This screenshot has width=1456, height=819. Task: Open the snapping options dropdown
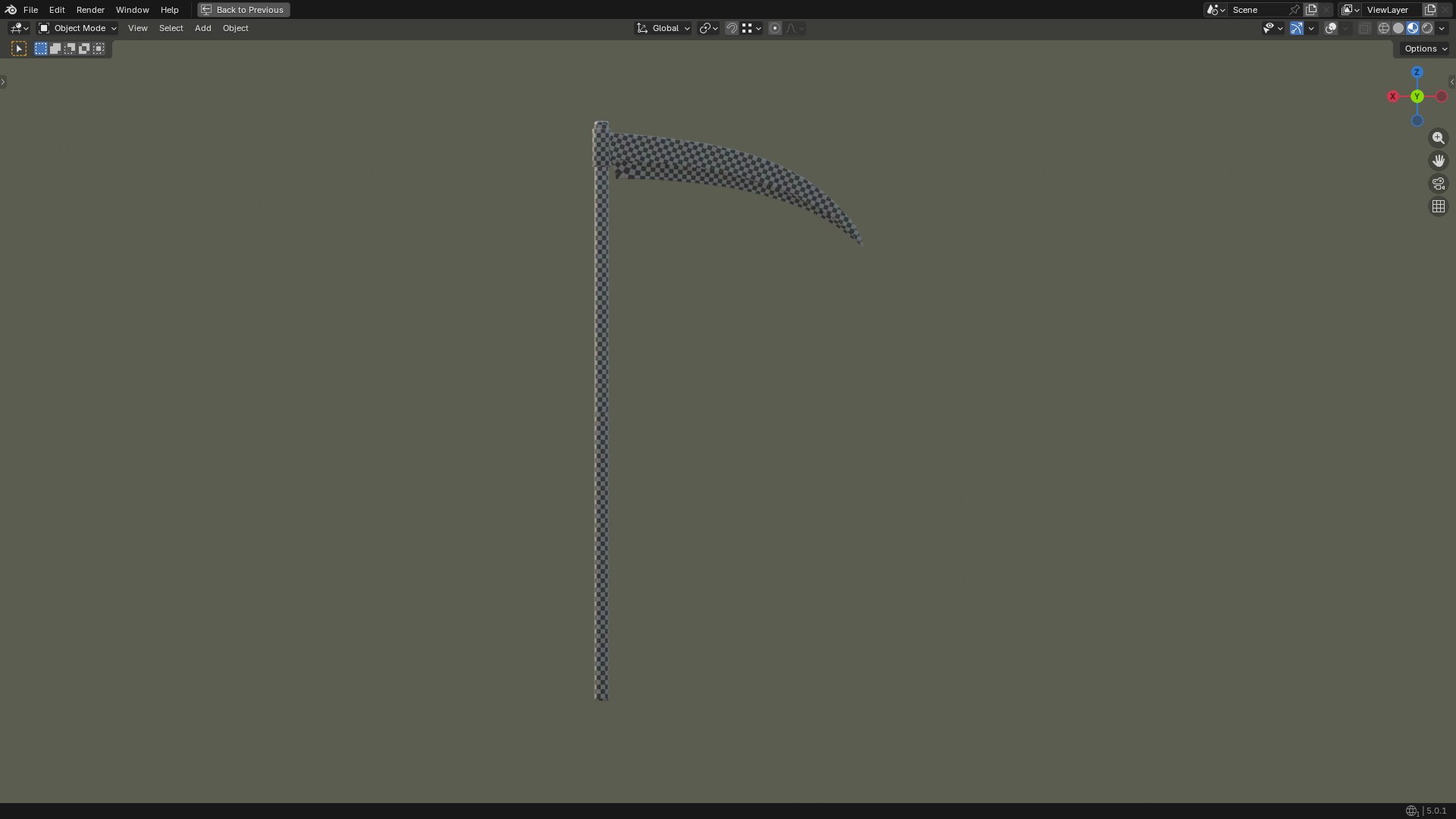click(752, 28)
